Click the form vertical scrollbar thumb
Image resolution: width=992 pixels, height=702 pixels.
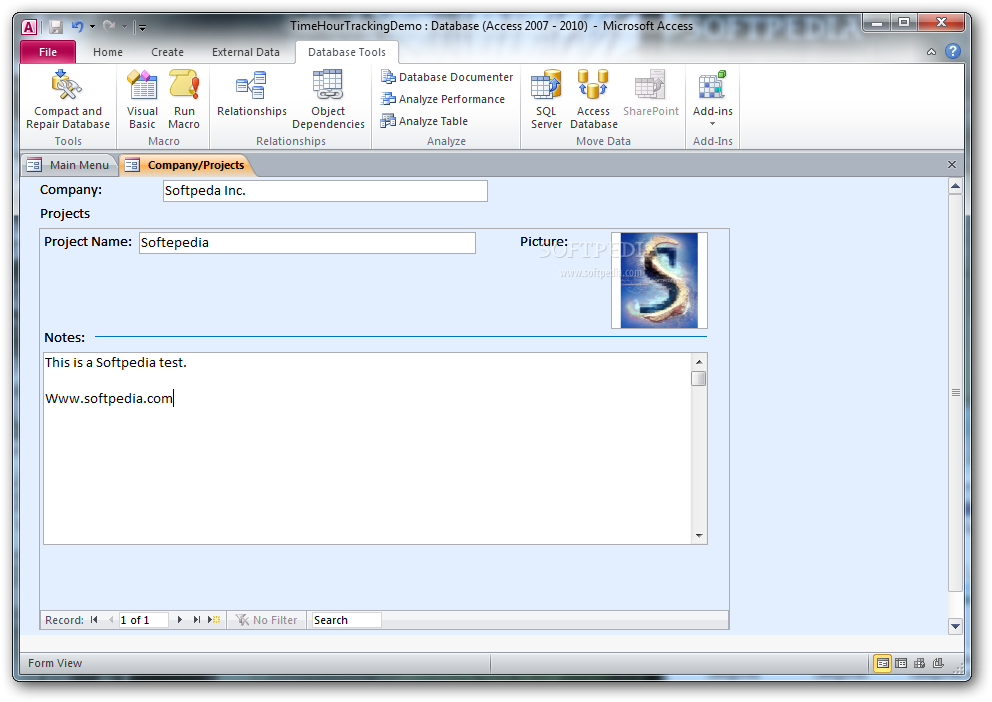click(955, 393)
